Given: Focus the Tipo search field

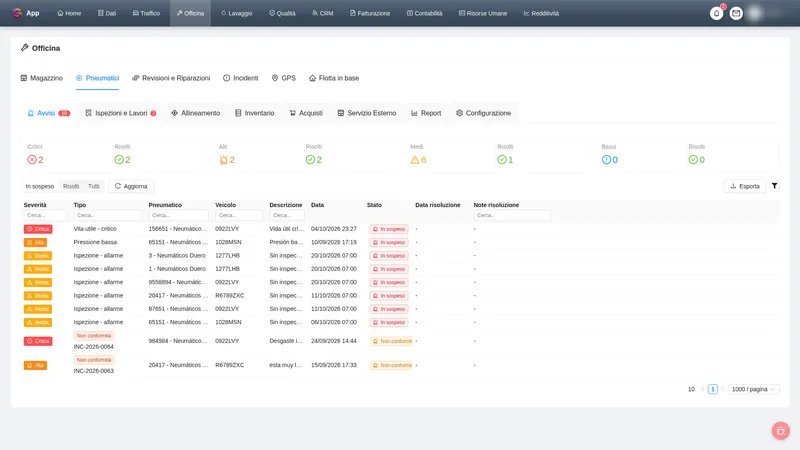Looking at the screenshot, I should (x=108, y=215).
